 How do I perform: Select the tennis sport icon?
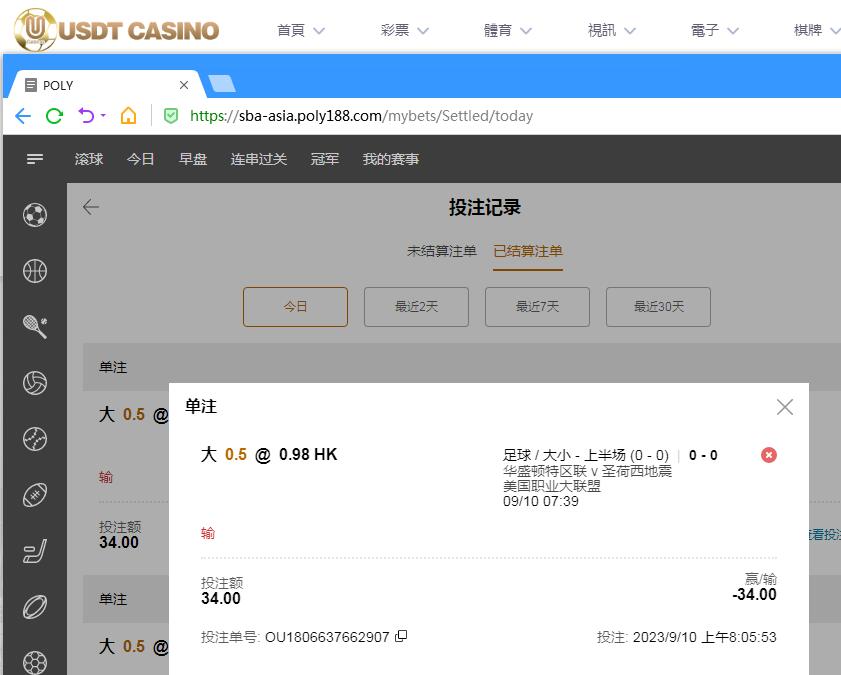35,327
